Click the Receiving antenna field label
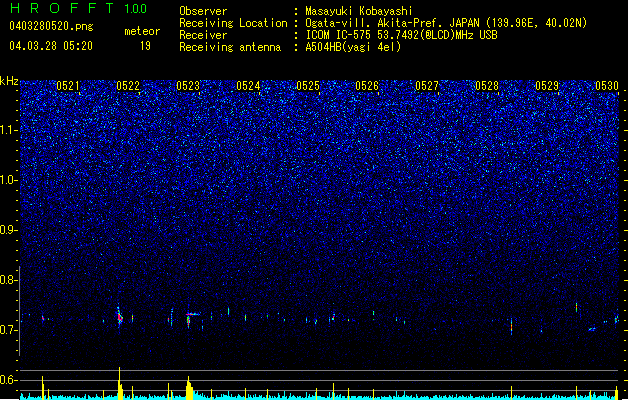The image size is (629, 400). tap(230, 47)
